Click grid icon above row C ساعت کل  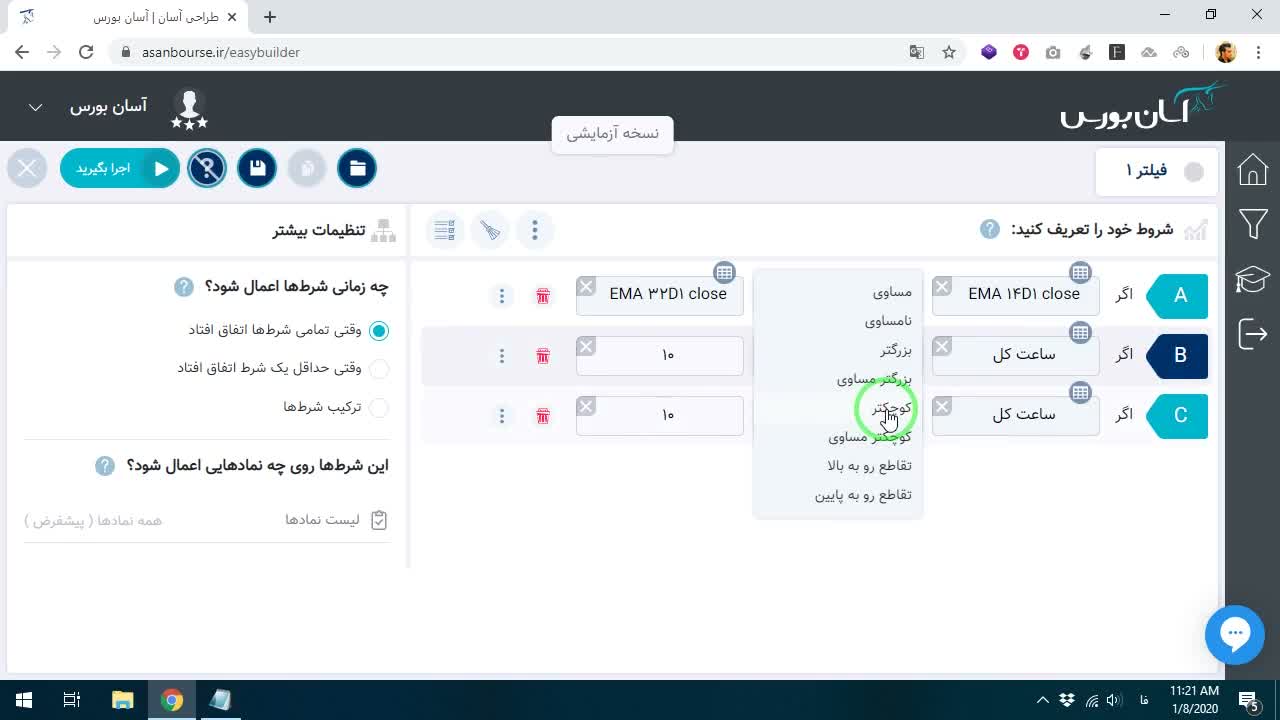pyautogui.click(x=1080, y=393)
